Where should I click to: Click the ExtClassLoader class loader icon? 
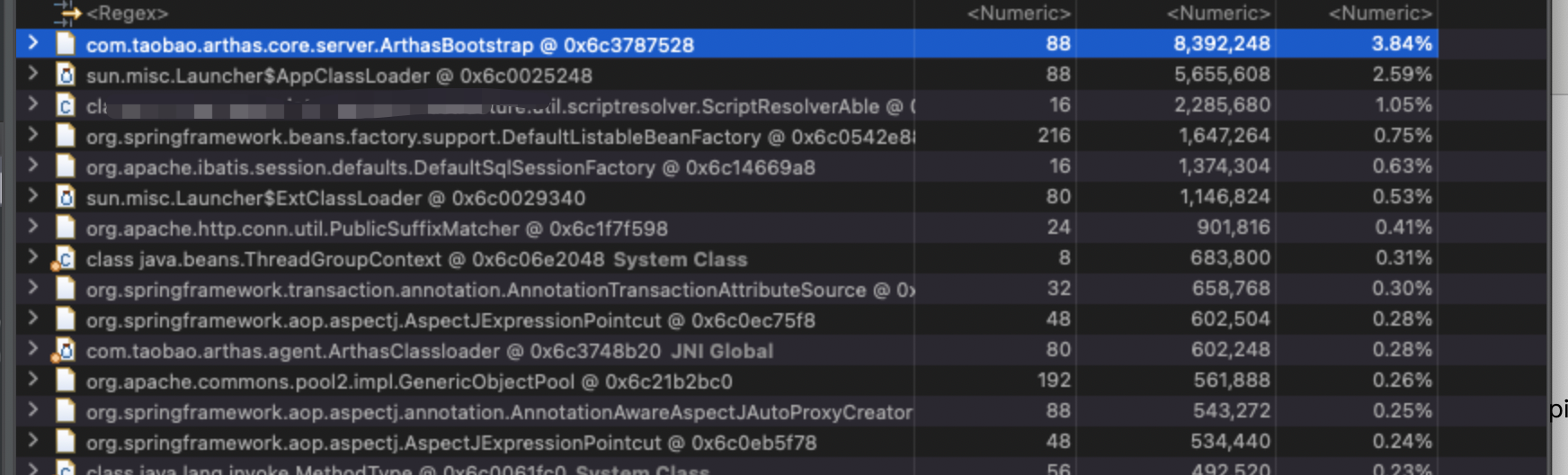pyautogui.click(x=65, y=197)
